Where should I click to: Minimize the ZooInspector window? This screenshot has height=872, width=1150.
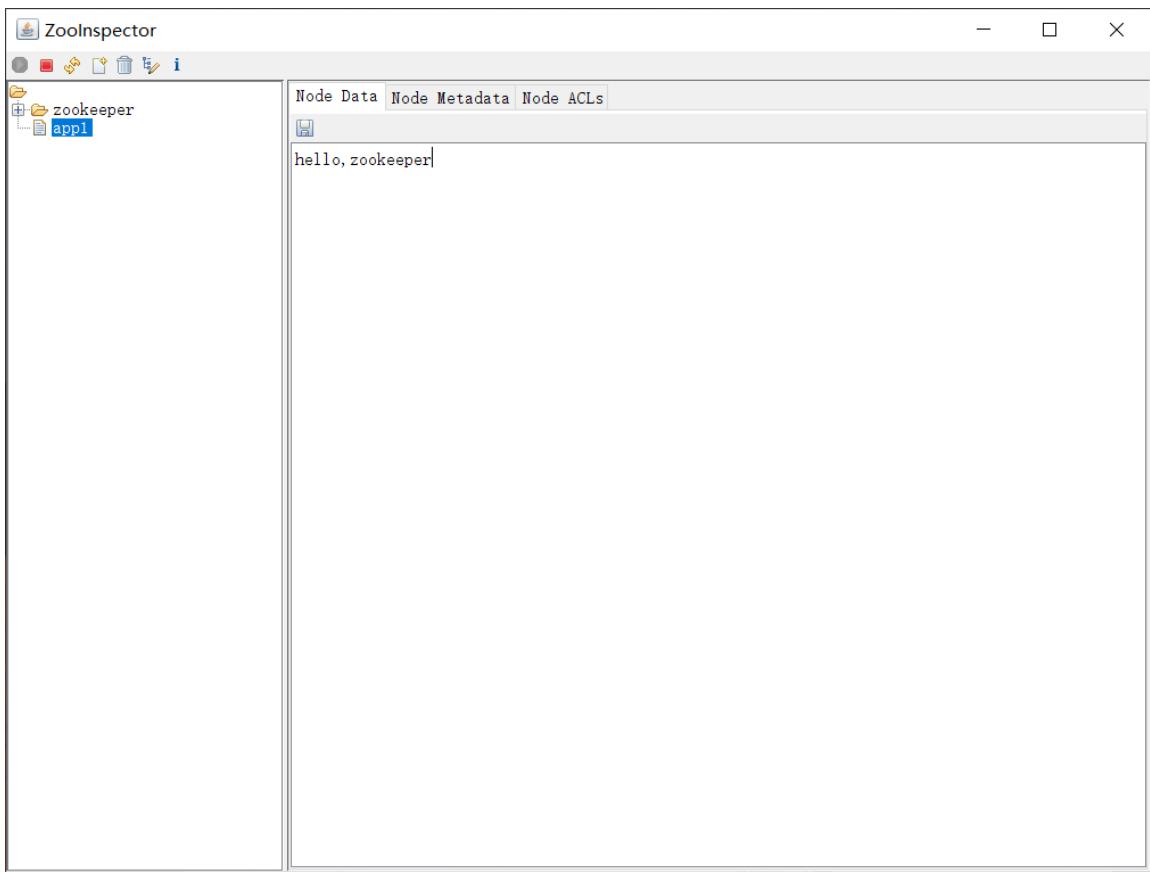[x=984, y=29]
